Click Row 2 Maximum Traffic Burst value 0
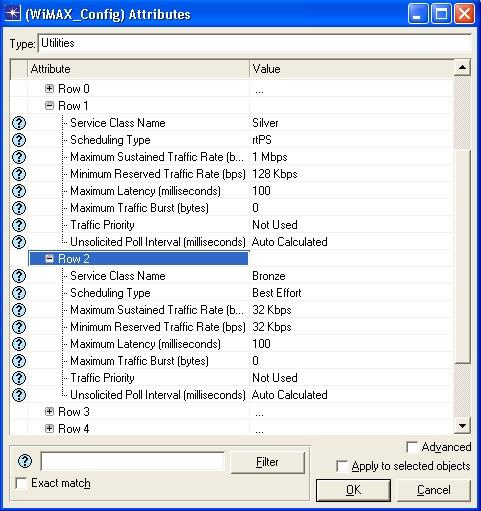This screenshot has width=481, height=511. (255, 361)
